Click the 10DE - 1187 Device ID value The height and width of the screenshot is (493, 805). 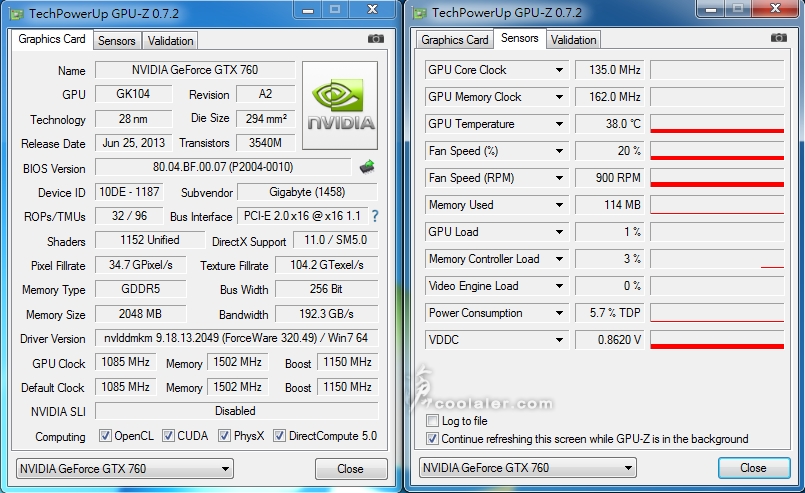click(x=129, y=192)
